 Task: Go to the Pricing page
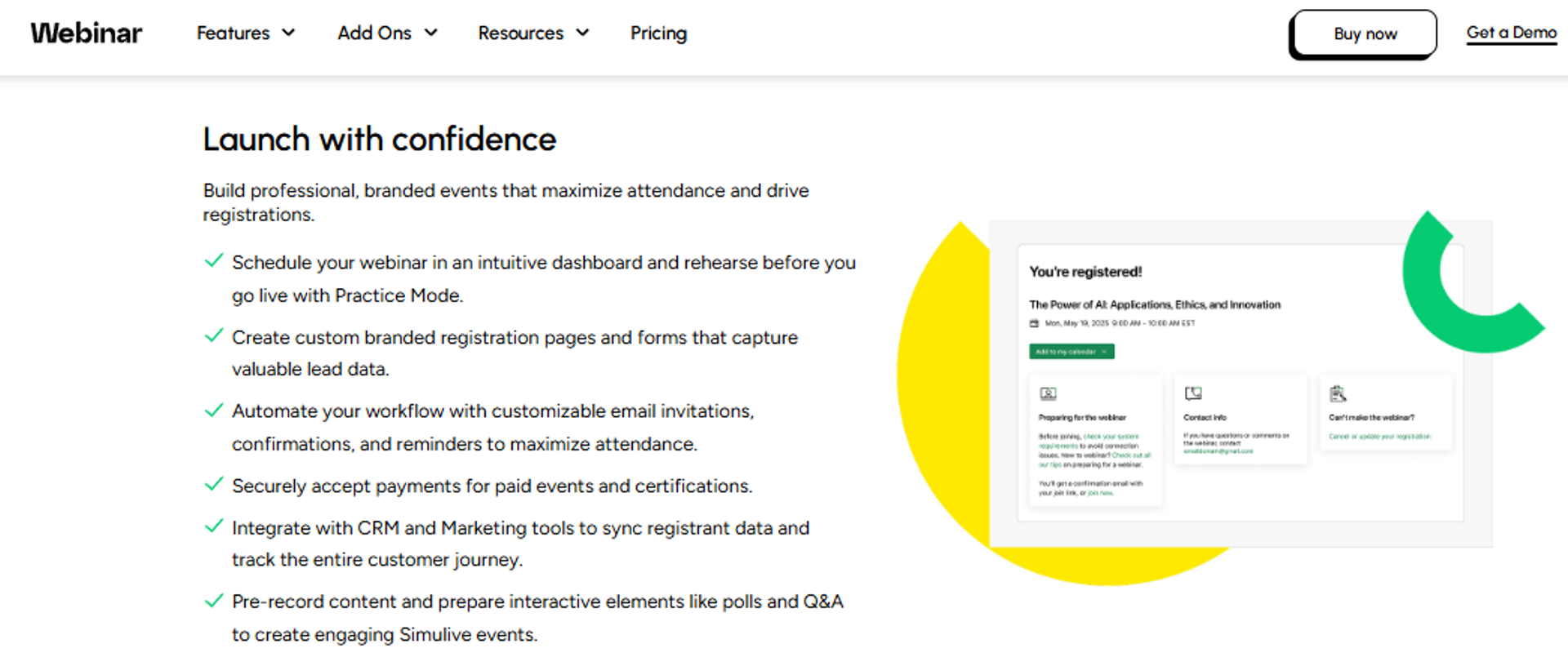click(658, 33)
